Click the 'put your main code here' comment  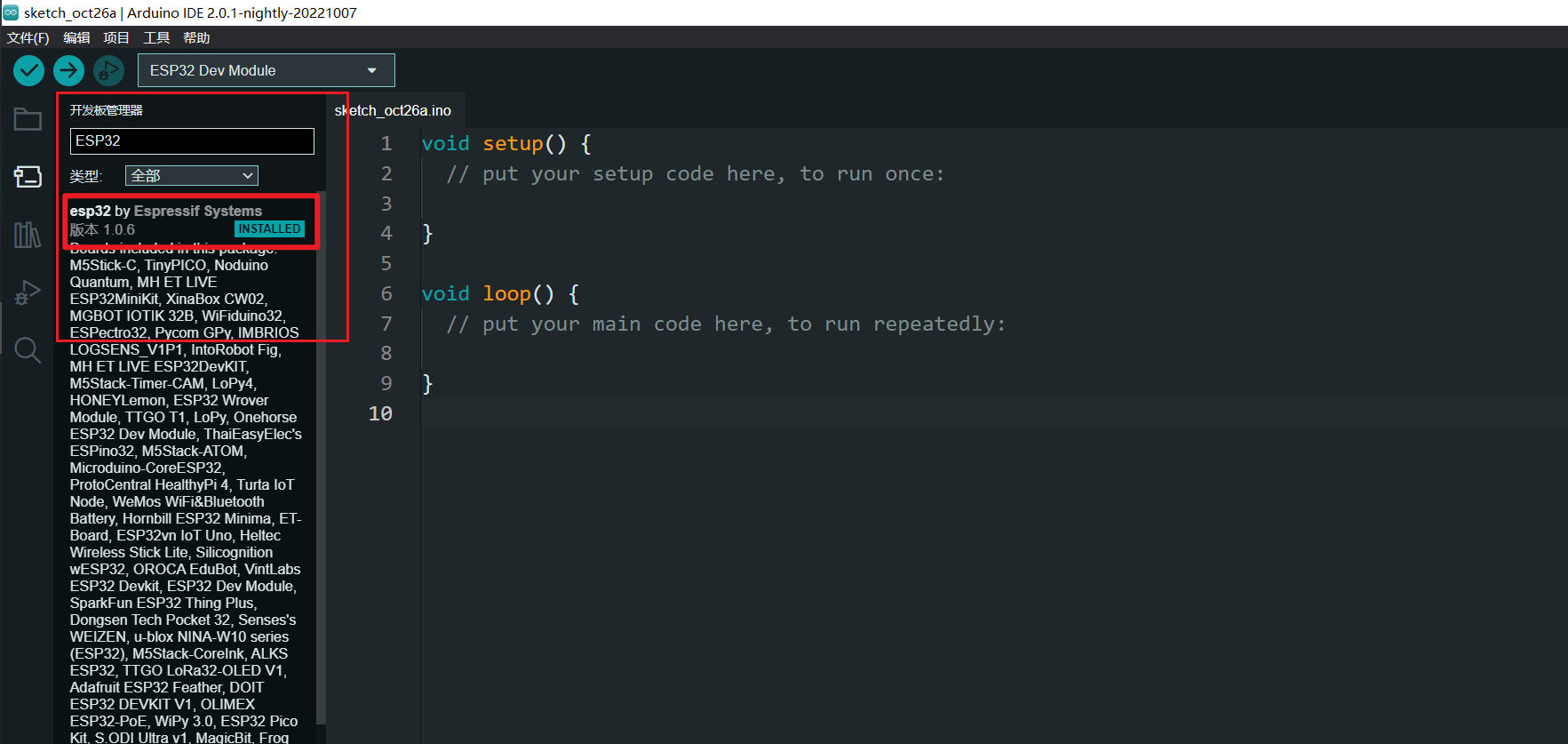[x=726, y=324]
